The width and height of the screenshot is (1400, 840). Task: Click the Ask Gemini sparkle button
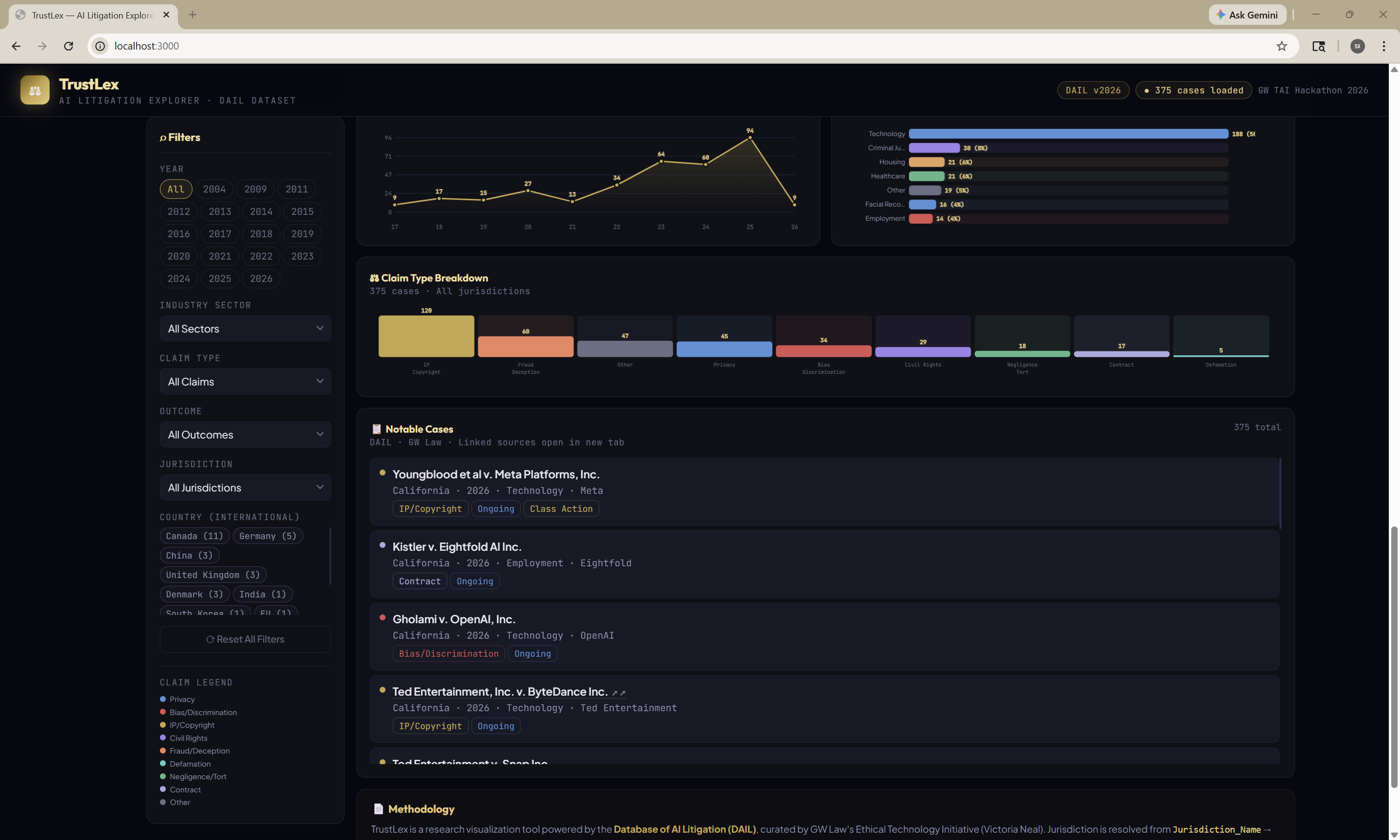point(1247,15)
